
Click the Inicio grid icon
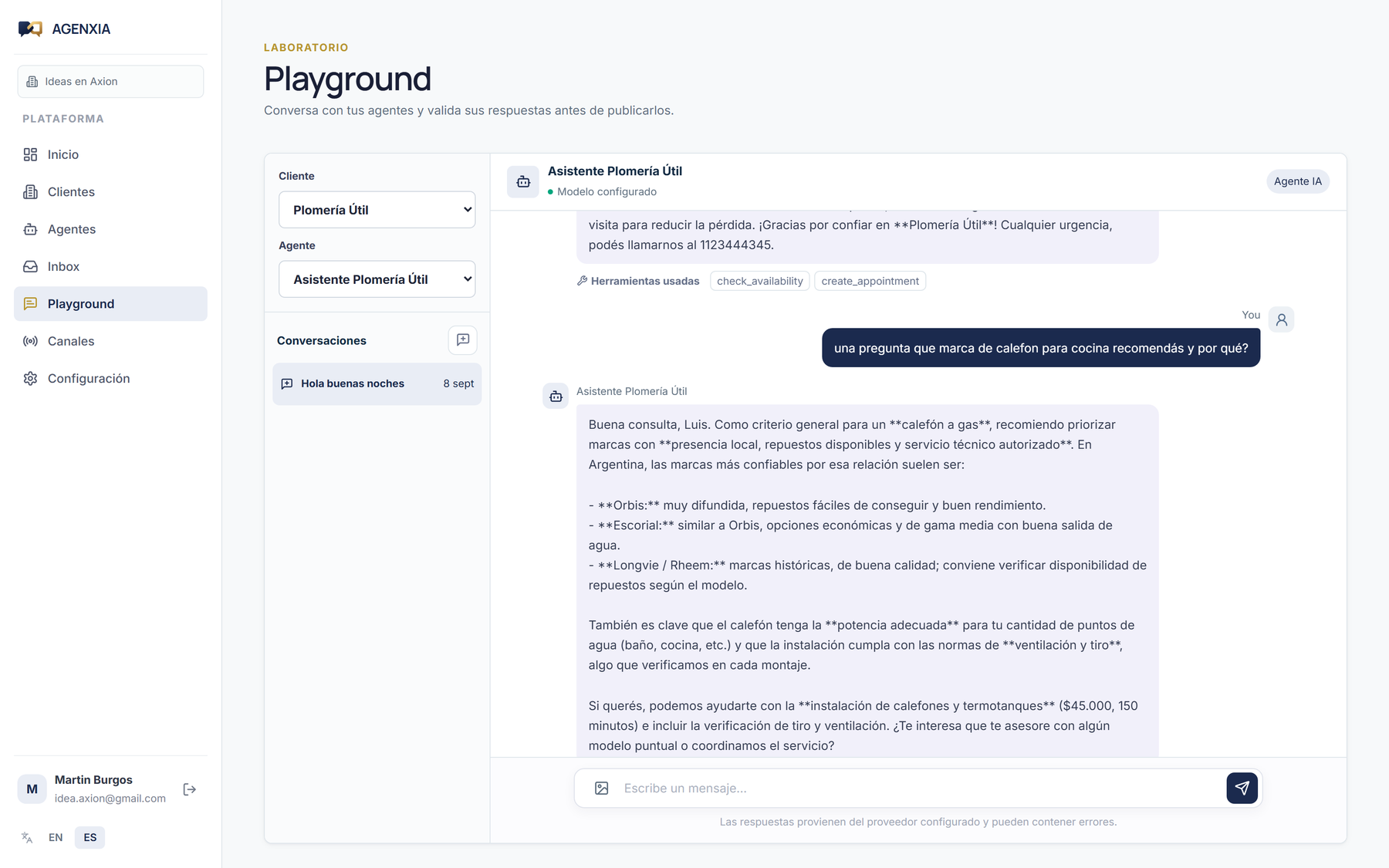click(30, 154)
